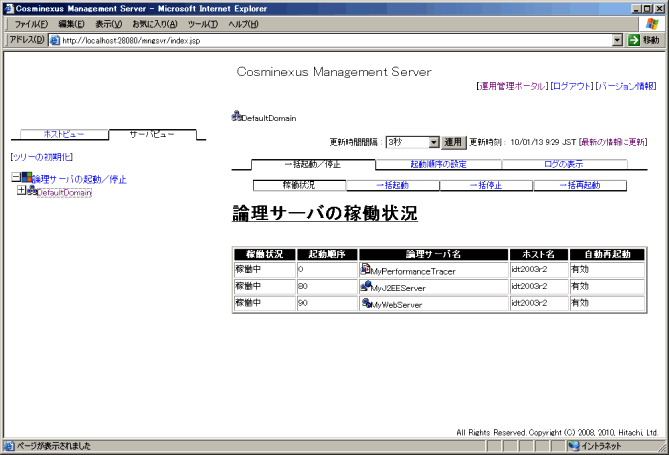The width and height of the screenshot is (669, 455).
Task: Click the Windows flag logo in the menu bar
Action: coord(652,23)
